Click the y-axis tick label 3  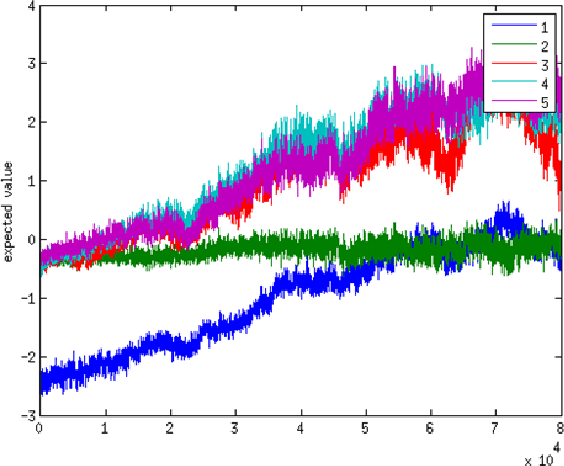[32, 63]
